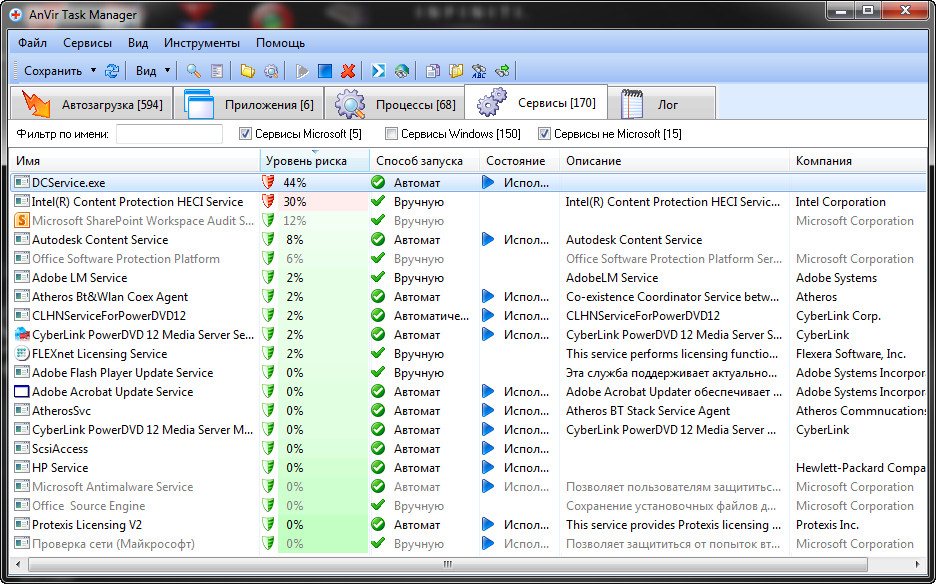Screen dimensions: 936x584
Task: Click the yellow folder icon in toolbar
Action: coord(247,71)
